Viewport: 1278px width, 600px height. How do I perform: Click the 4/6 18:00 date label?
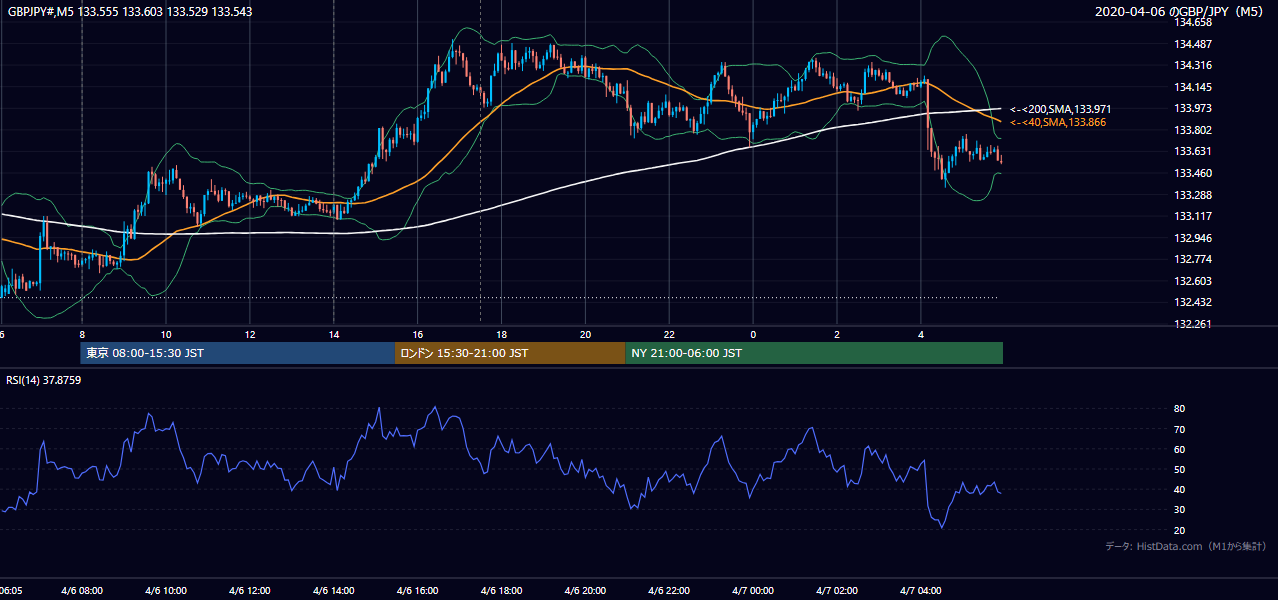tap(502, 591)
